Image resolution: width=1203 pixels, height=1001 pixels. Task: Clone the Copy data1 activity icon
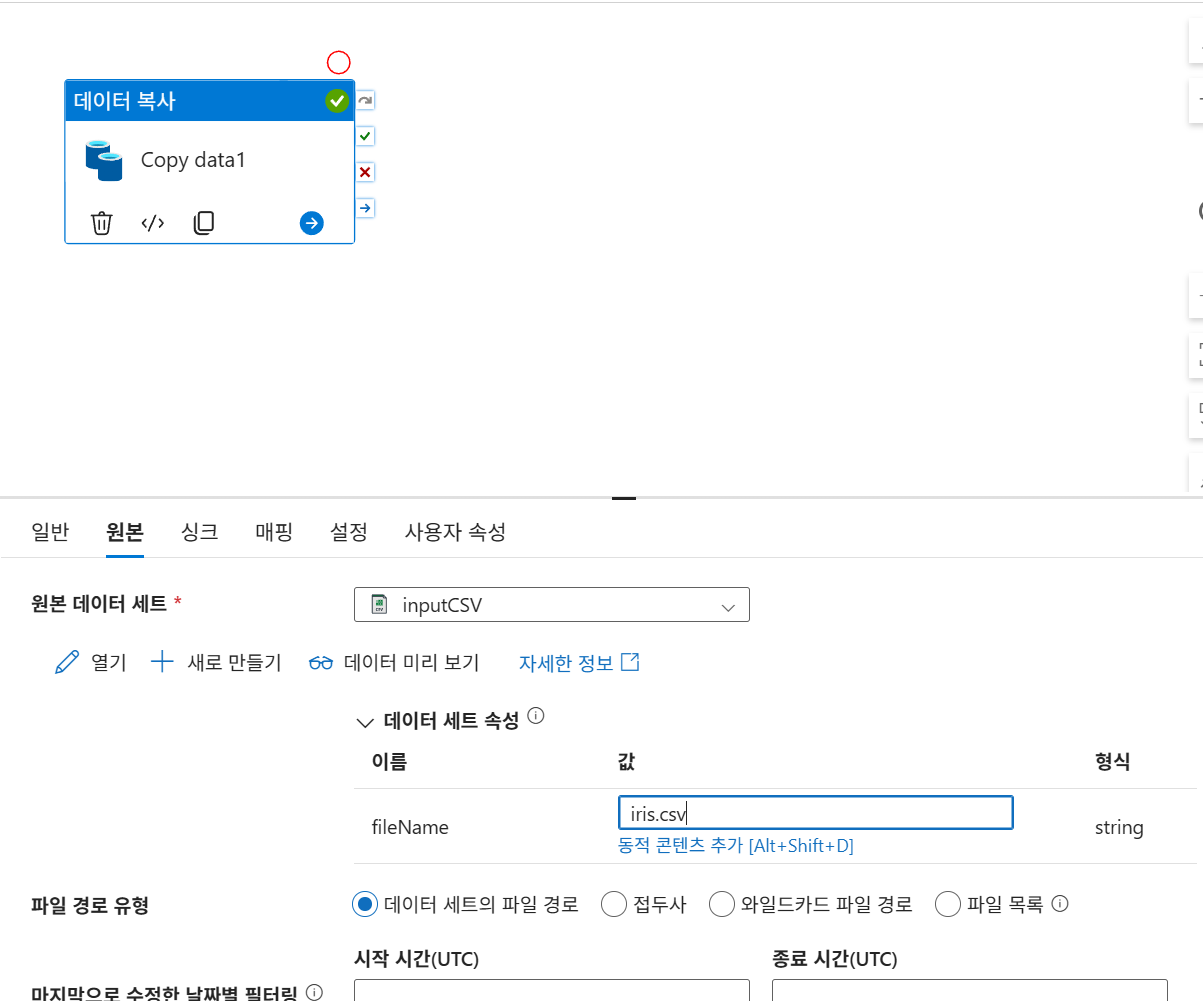coord(204,223)
